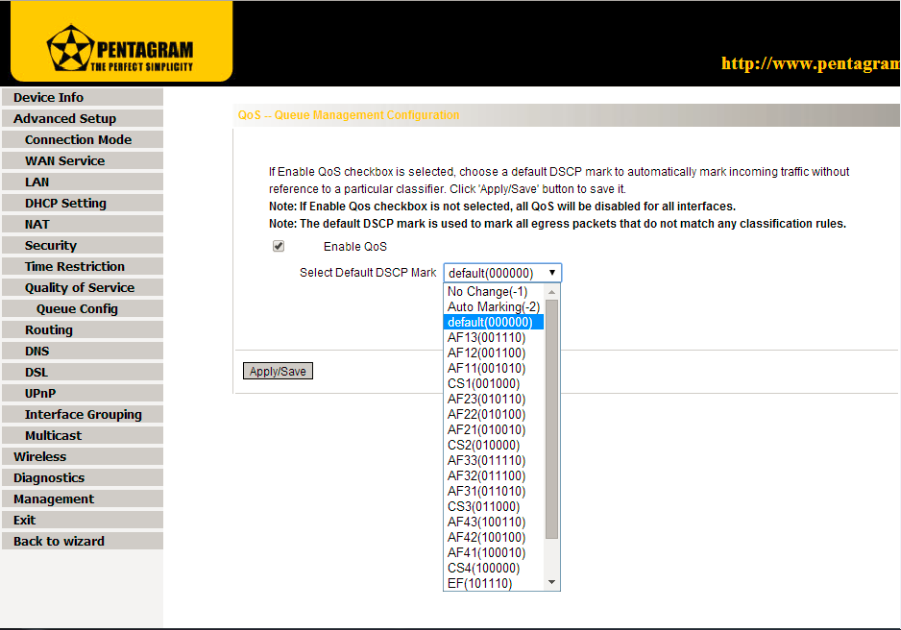Select Auto Marking(-2) option
The image size is (901, 630).
tap(494, 307)
